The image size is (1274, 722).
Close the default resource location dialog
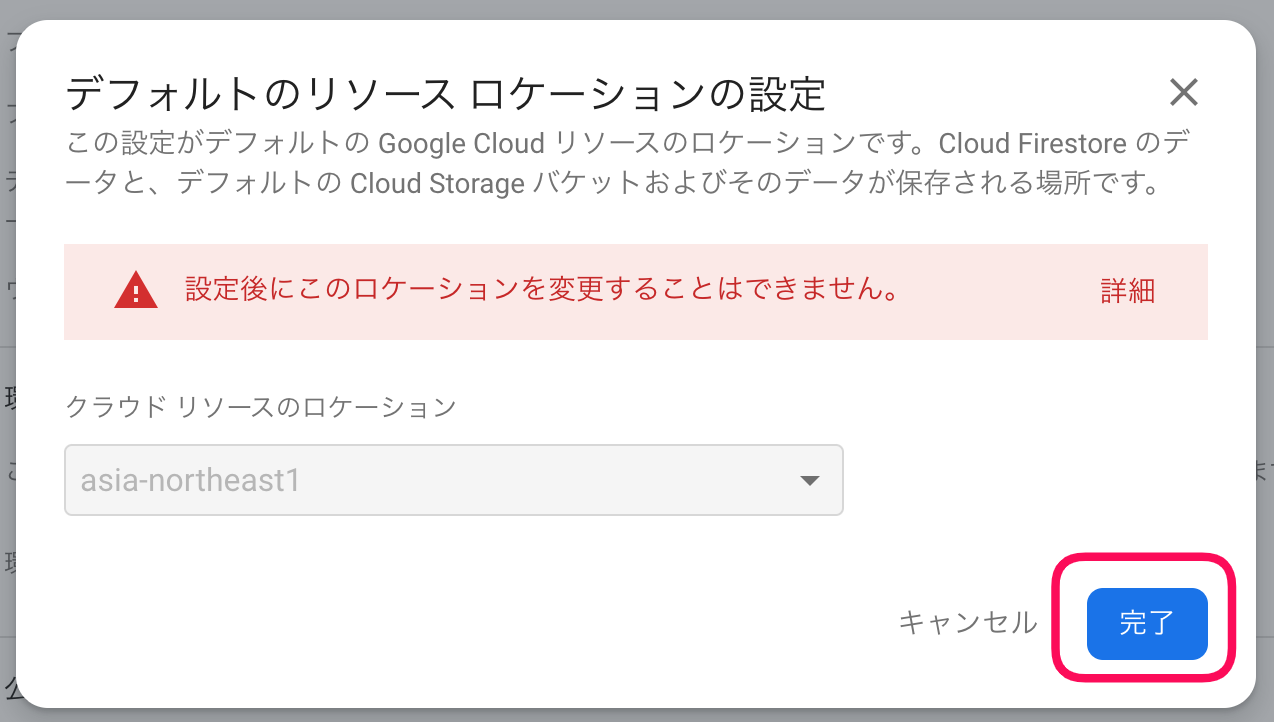point(1184,93)
